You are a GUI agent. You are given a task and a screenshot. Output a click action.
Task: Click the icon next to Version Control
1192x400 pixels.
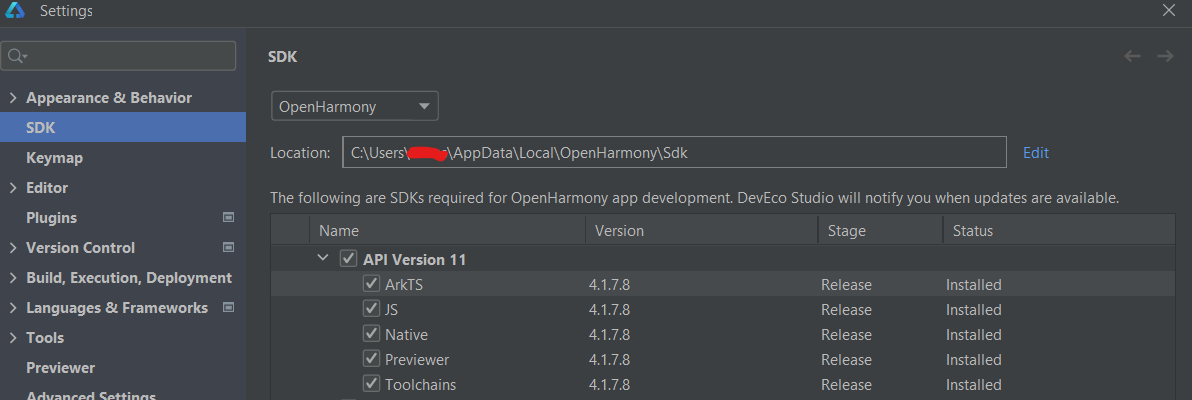point(228,247)
